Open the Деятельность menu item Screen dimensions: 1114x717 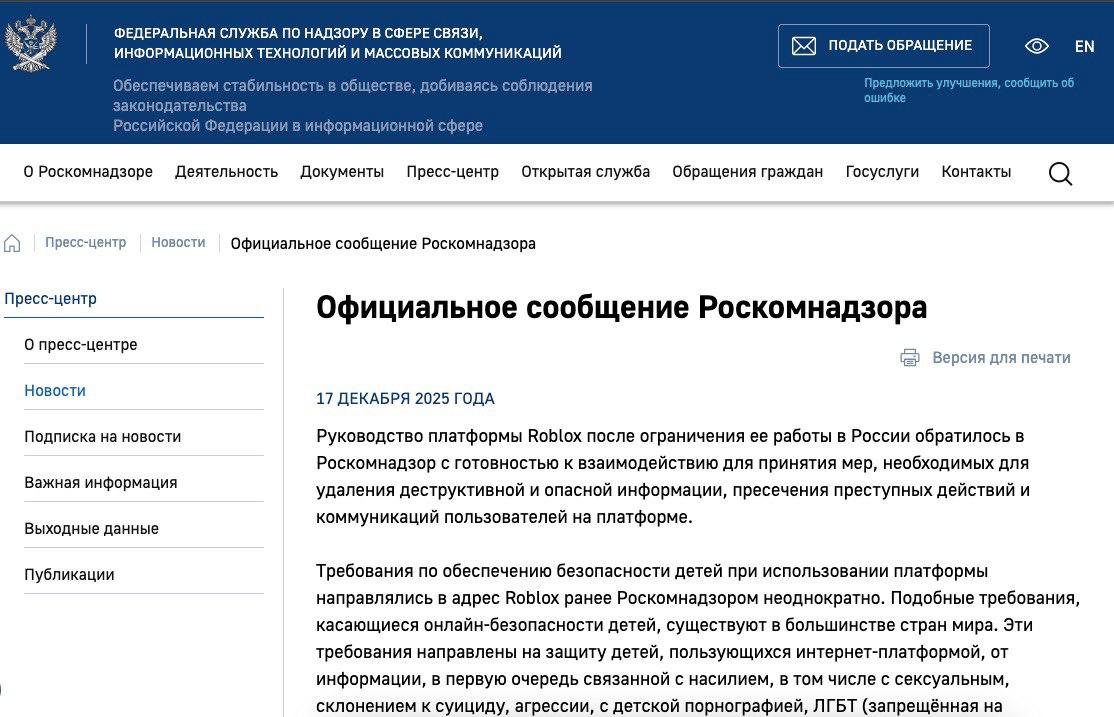[x=226, y=172]
